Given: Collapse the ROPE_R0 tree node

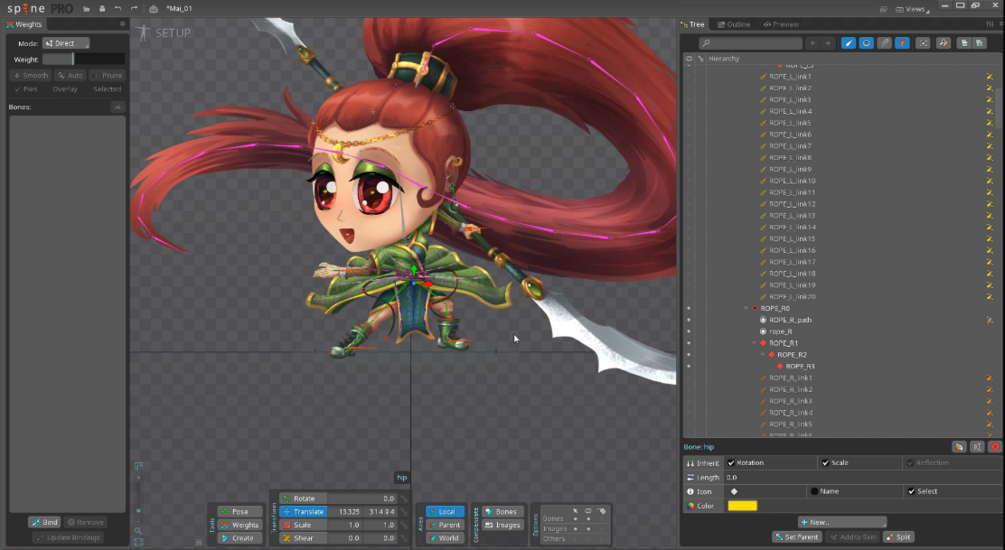Looking at the screenshot, I should [x=746, y=308].
